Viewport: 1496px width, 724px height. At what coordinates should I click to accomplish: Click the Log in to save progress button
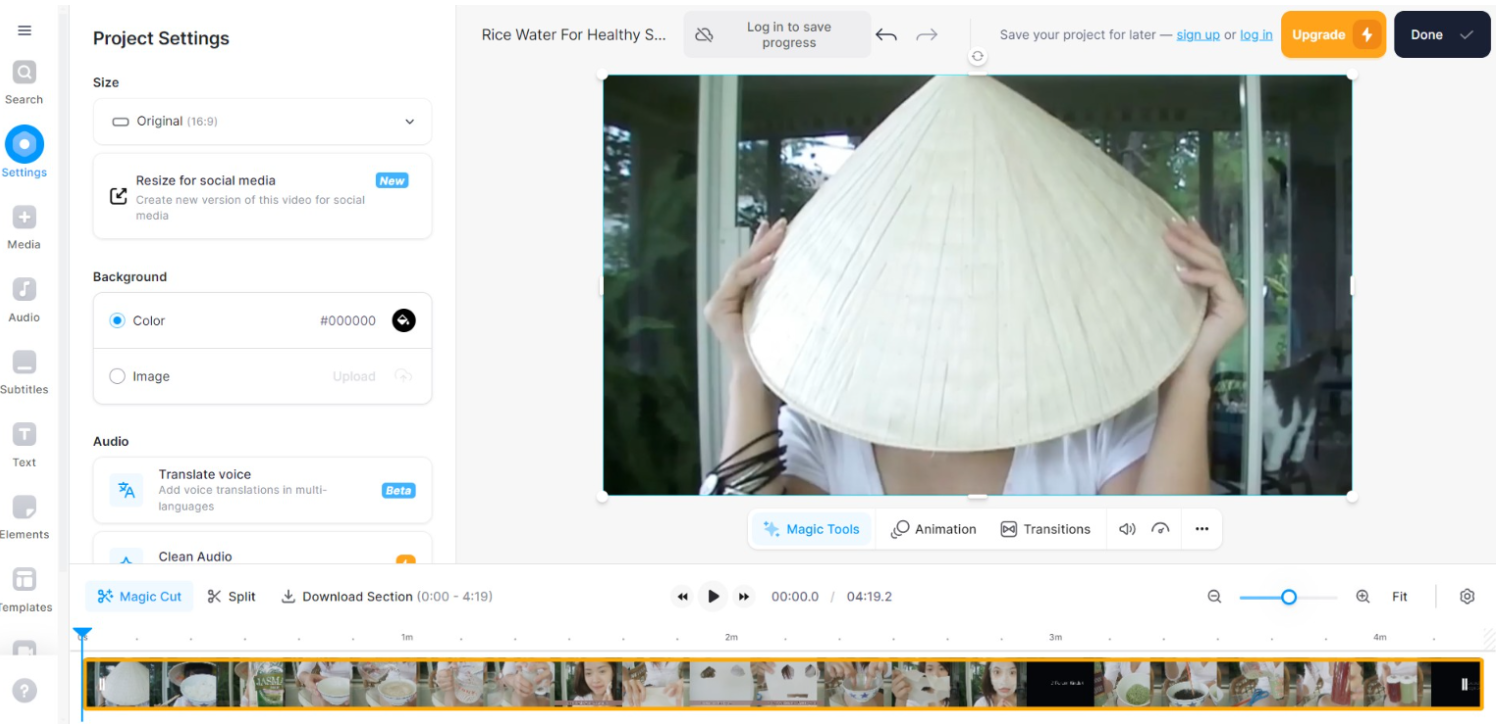click(x=776, y=35)
